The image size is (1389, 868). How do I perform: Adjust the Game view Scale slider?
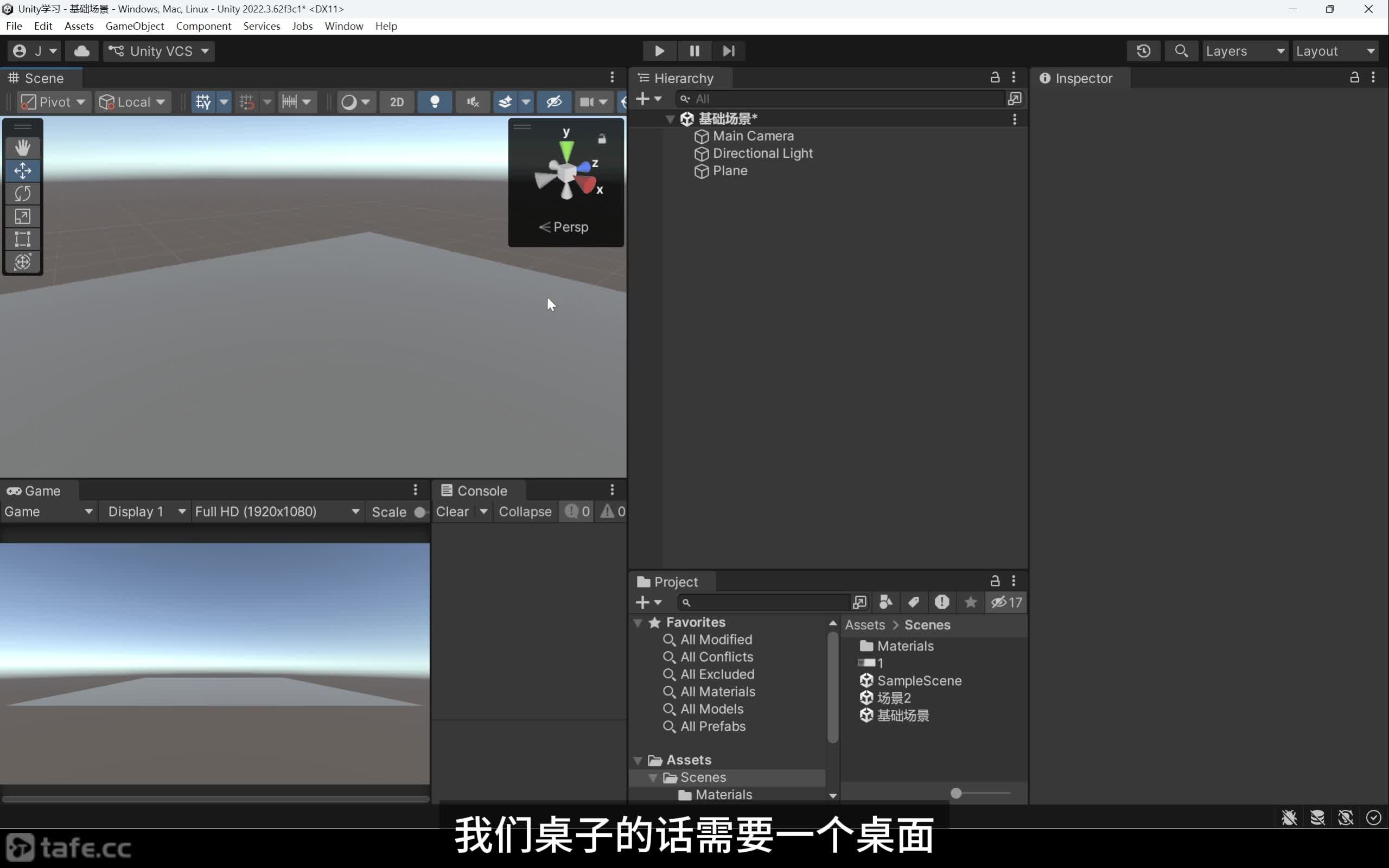click(420, 512)
